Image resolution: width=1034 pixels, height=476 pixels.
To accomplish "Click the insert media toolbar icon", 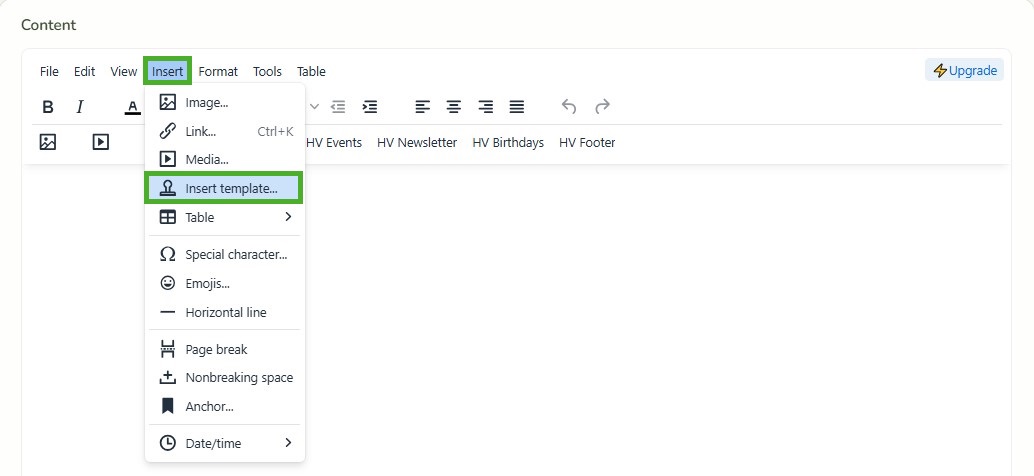I will 100,142.
